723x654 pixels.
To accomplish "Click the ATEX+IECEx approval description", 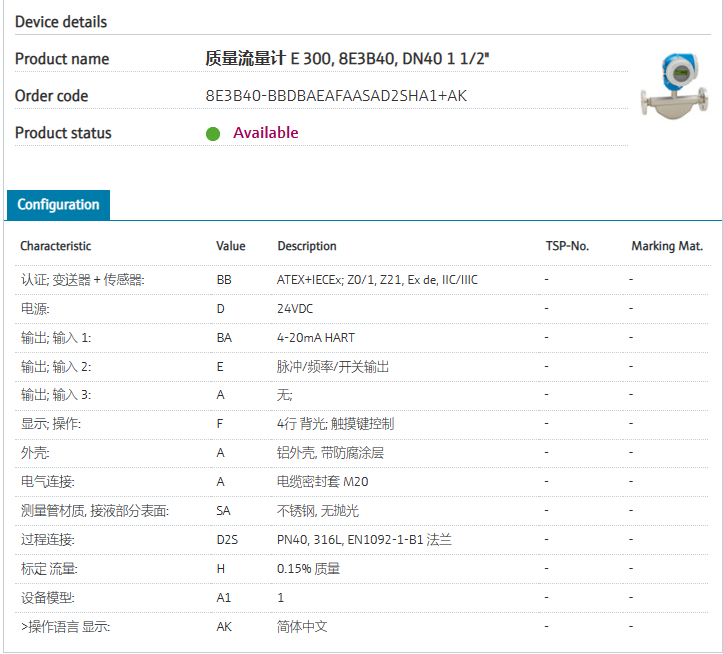I will [377, 280].
